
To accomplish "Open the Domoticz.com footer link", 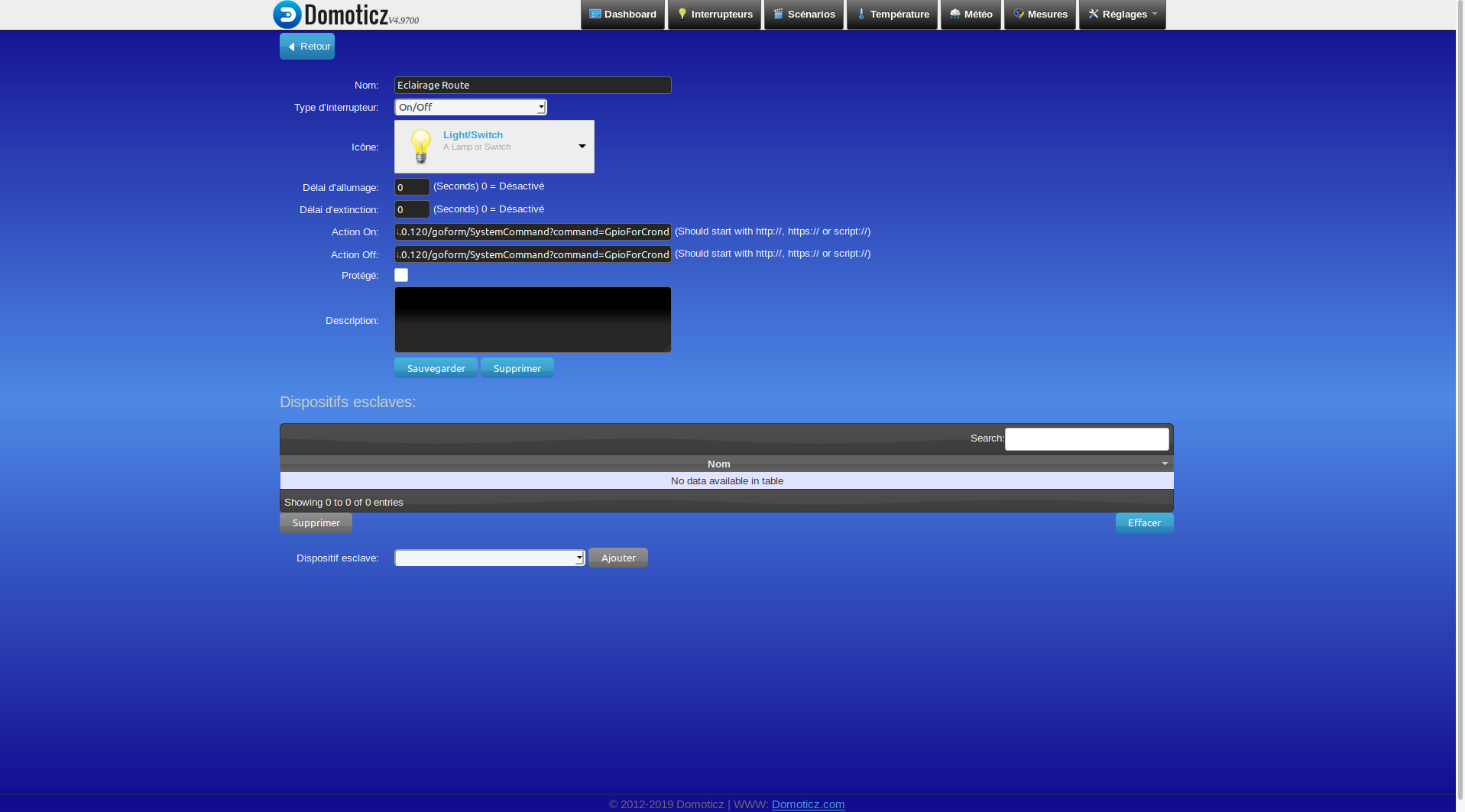I will (808, 804).
